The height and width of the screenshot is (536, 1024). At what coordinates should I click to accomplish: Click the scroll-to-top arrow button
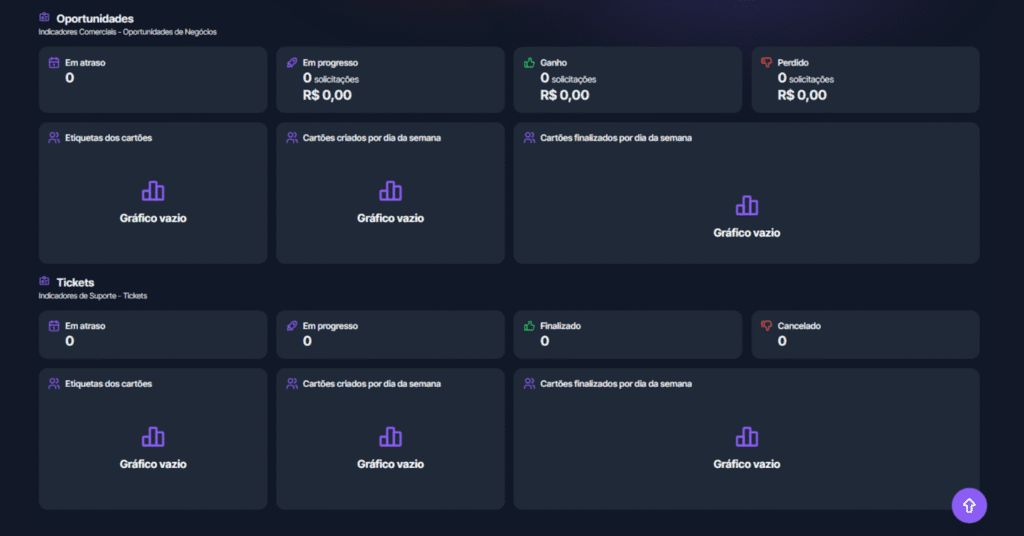tap(968, 505)
